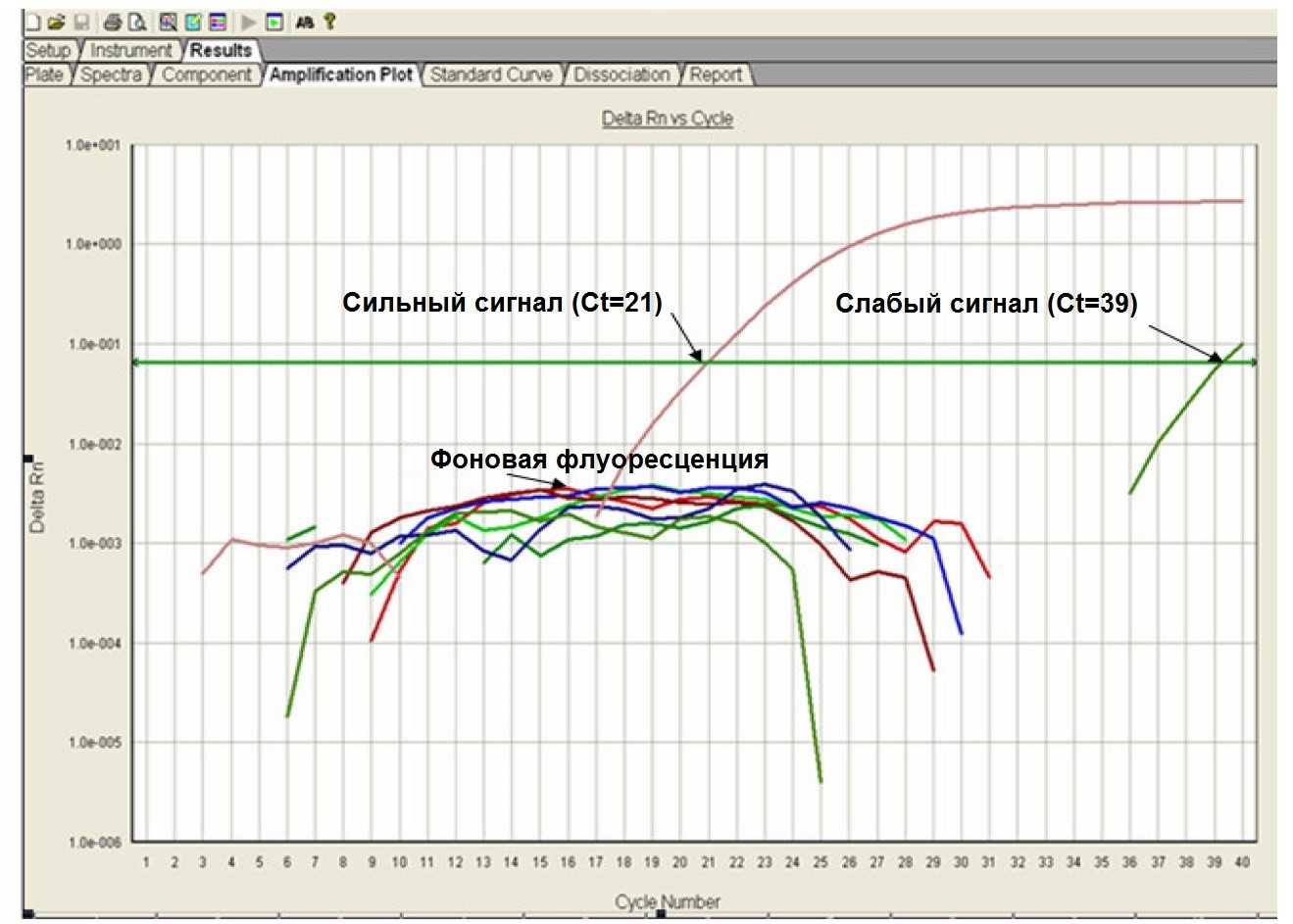Open the Instrument tab

[130, 50]
